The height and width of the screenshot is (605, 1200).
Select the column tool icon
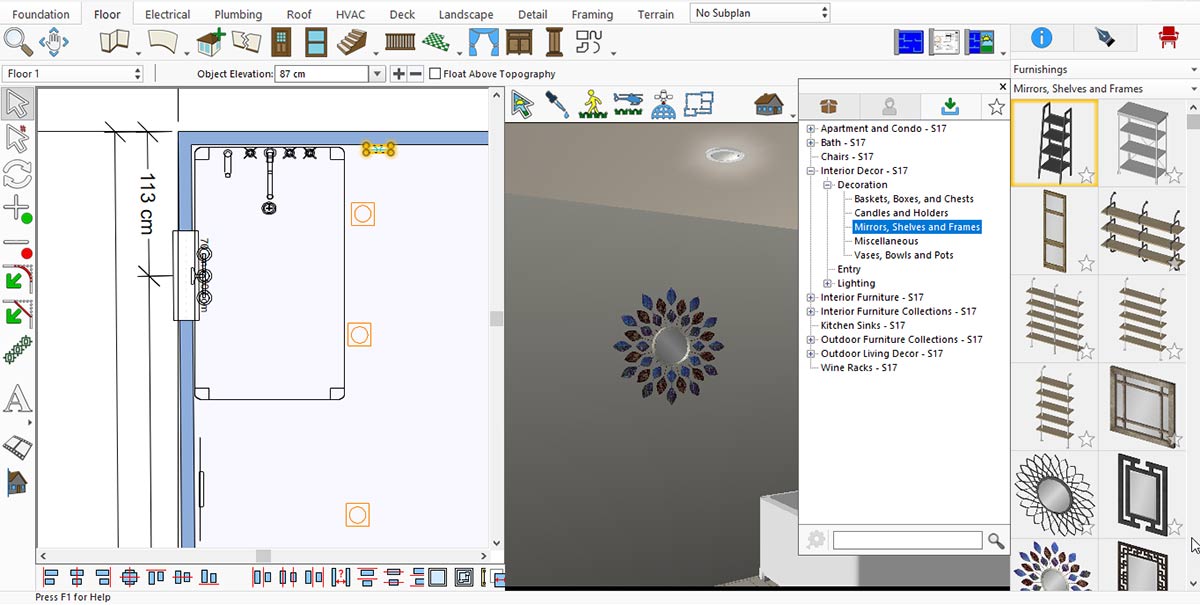(553, 42)
